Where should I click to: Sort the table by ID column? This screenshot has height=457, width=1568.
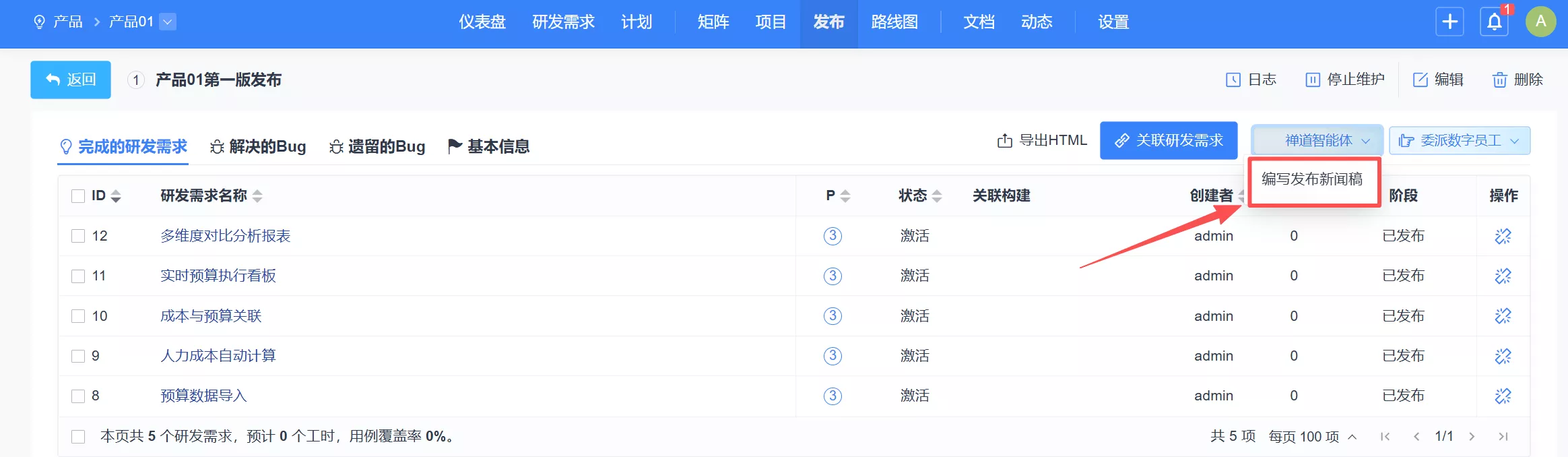tap(116, 196)
